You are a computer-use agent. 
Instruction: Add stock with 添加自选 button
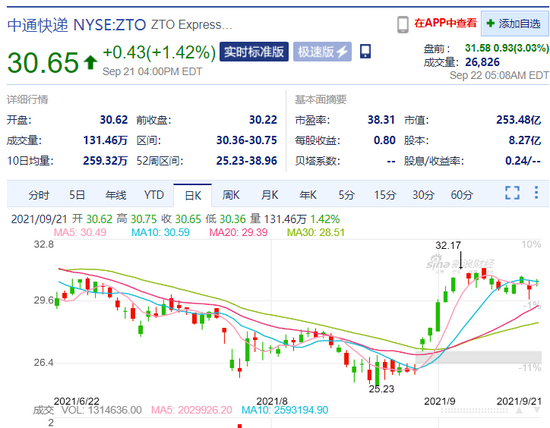(515, 24)
